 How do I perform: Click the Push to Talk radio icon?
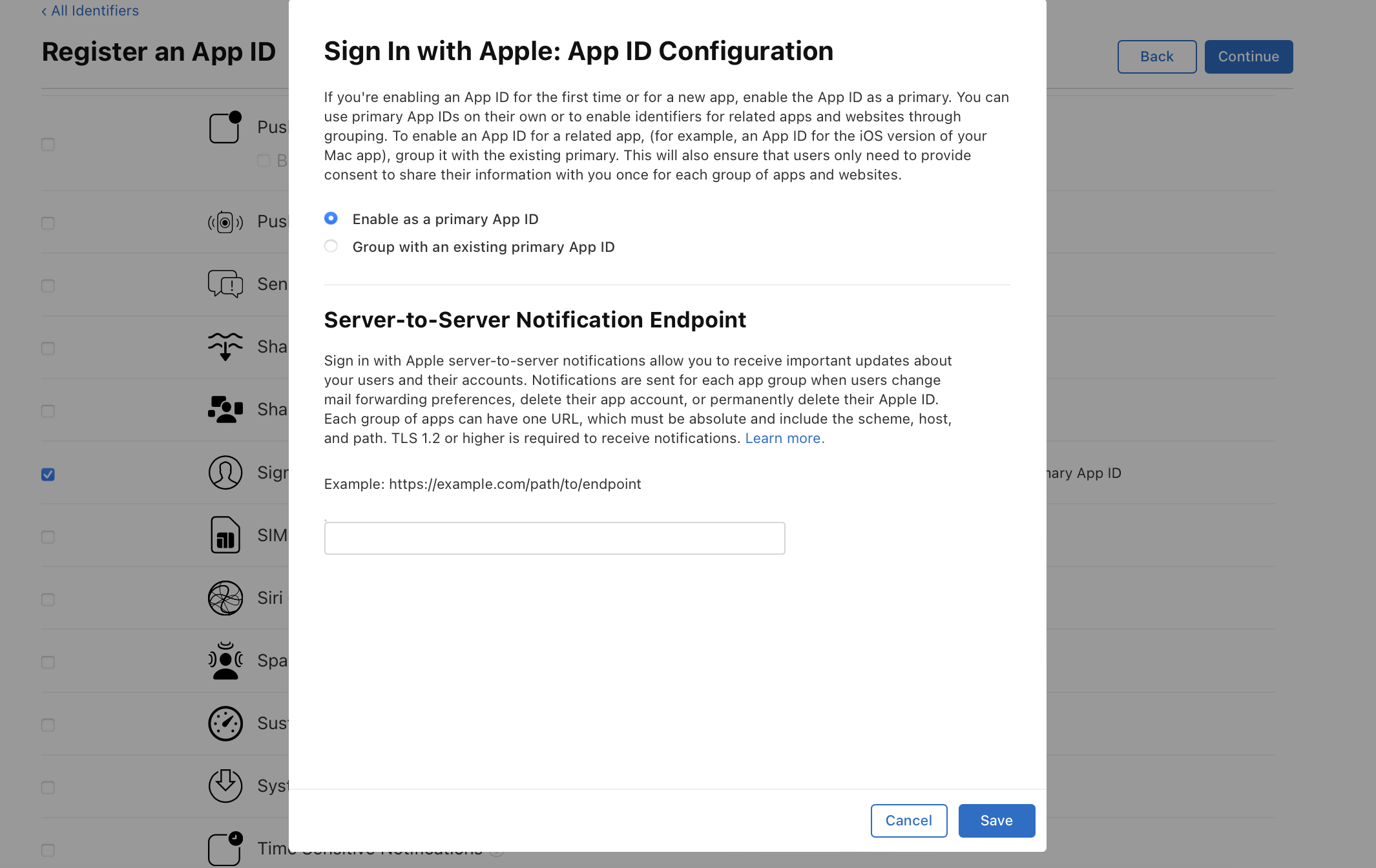[225, 222]
